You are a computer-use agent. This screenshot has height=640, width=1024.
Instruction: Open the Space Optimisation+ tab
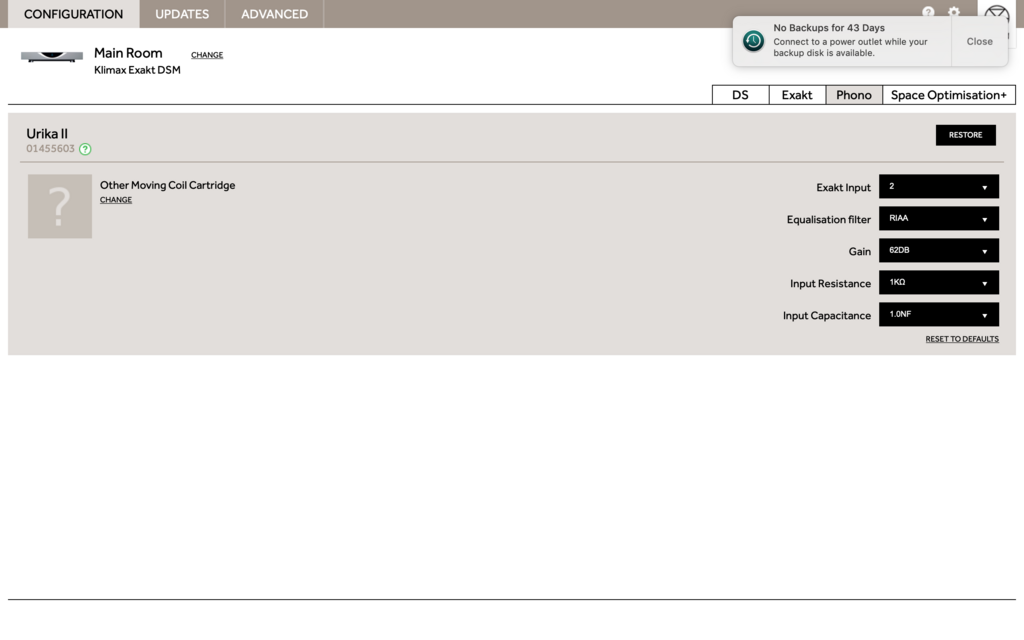[948, 95]
